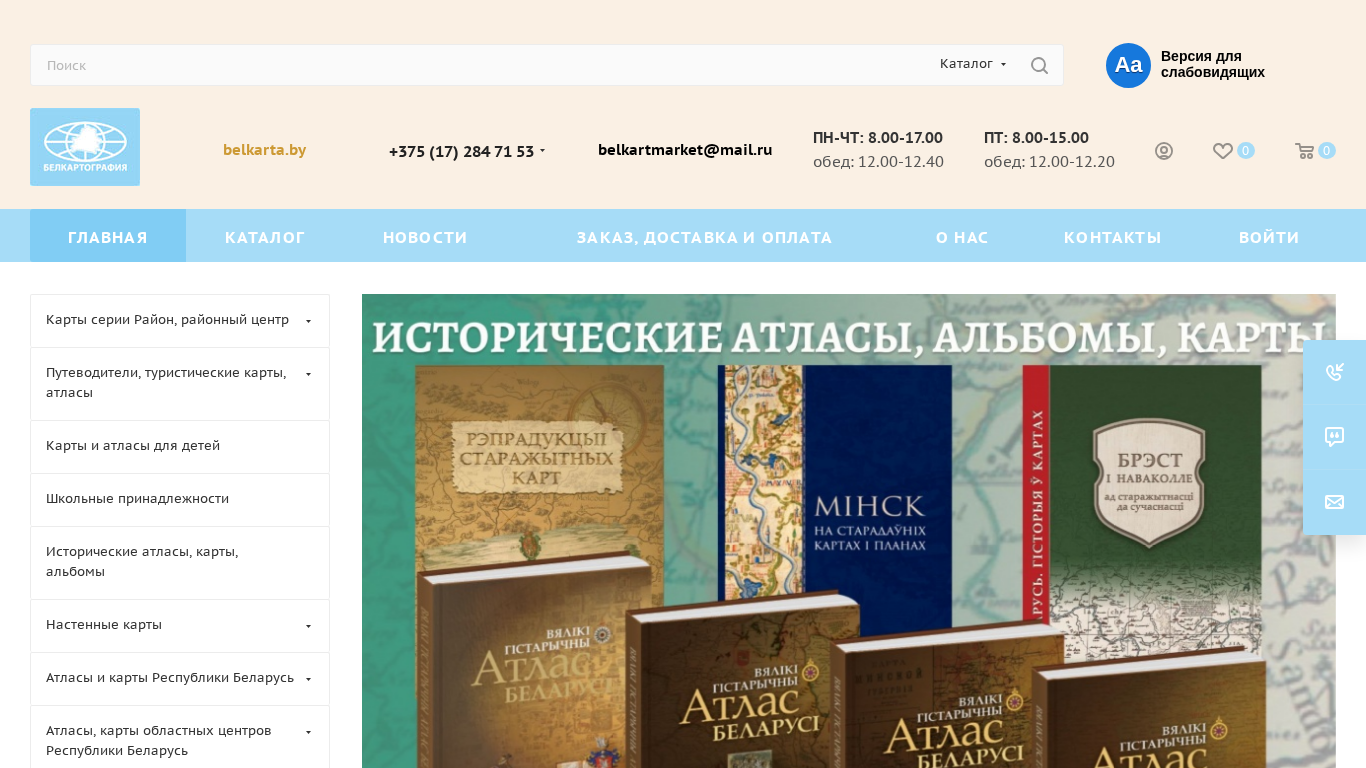Click the ПТ: 8.00-15.00 hours text
1366x768 pixels.
(x=1036, y=138)
